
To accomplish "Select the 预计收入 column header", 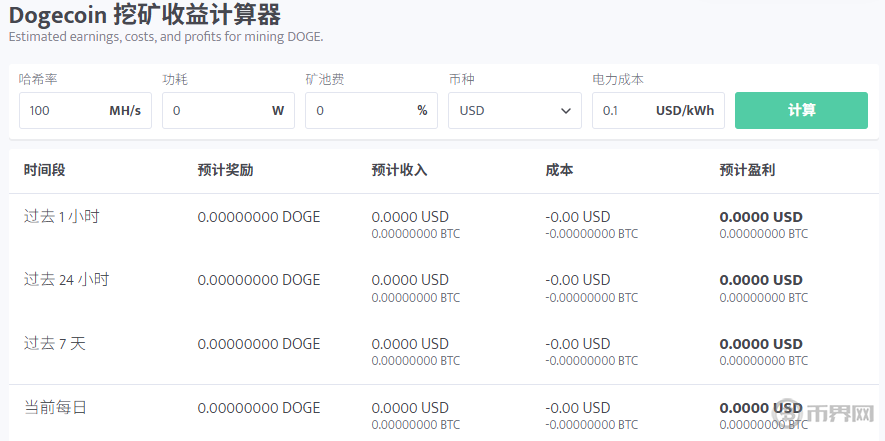I will [x=399, y=170].
